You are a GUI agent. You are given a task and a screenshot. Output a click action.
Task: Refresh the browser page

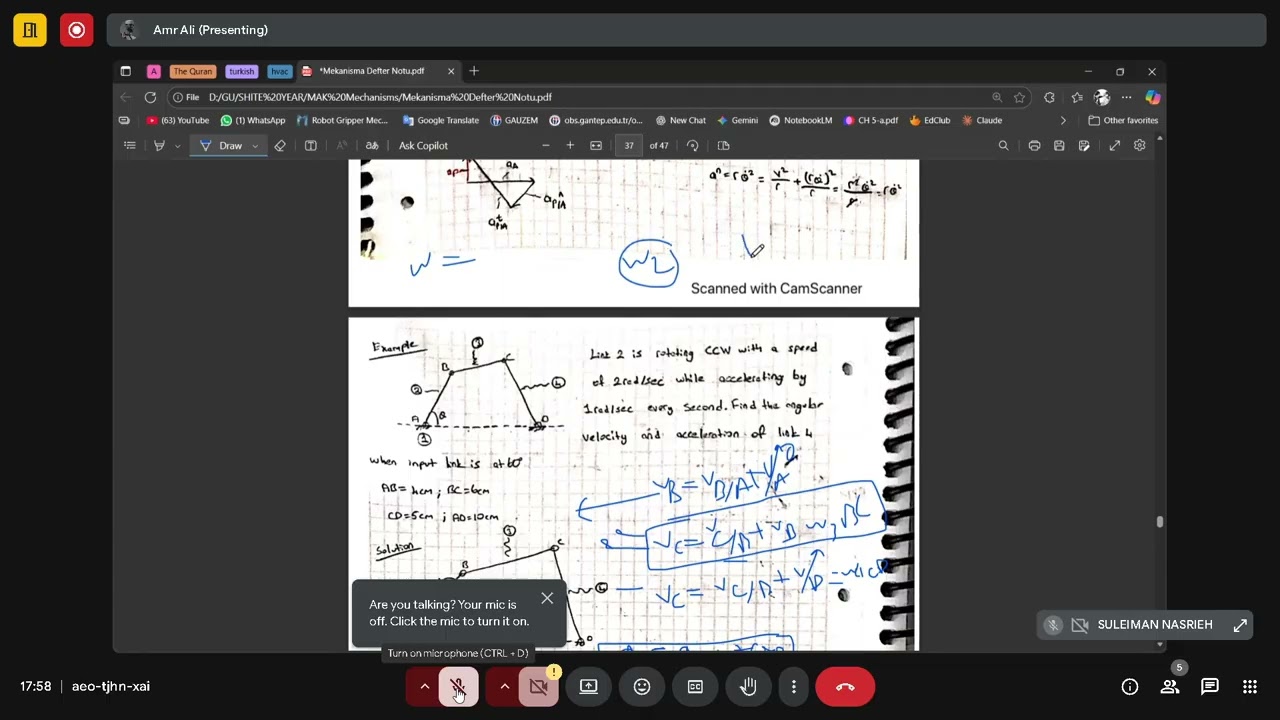click(150, 97)
